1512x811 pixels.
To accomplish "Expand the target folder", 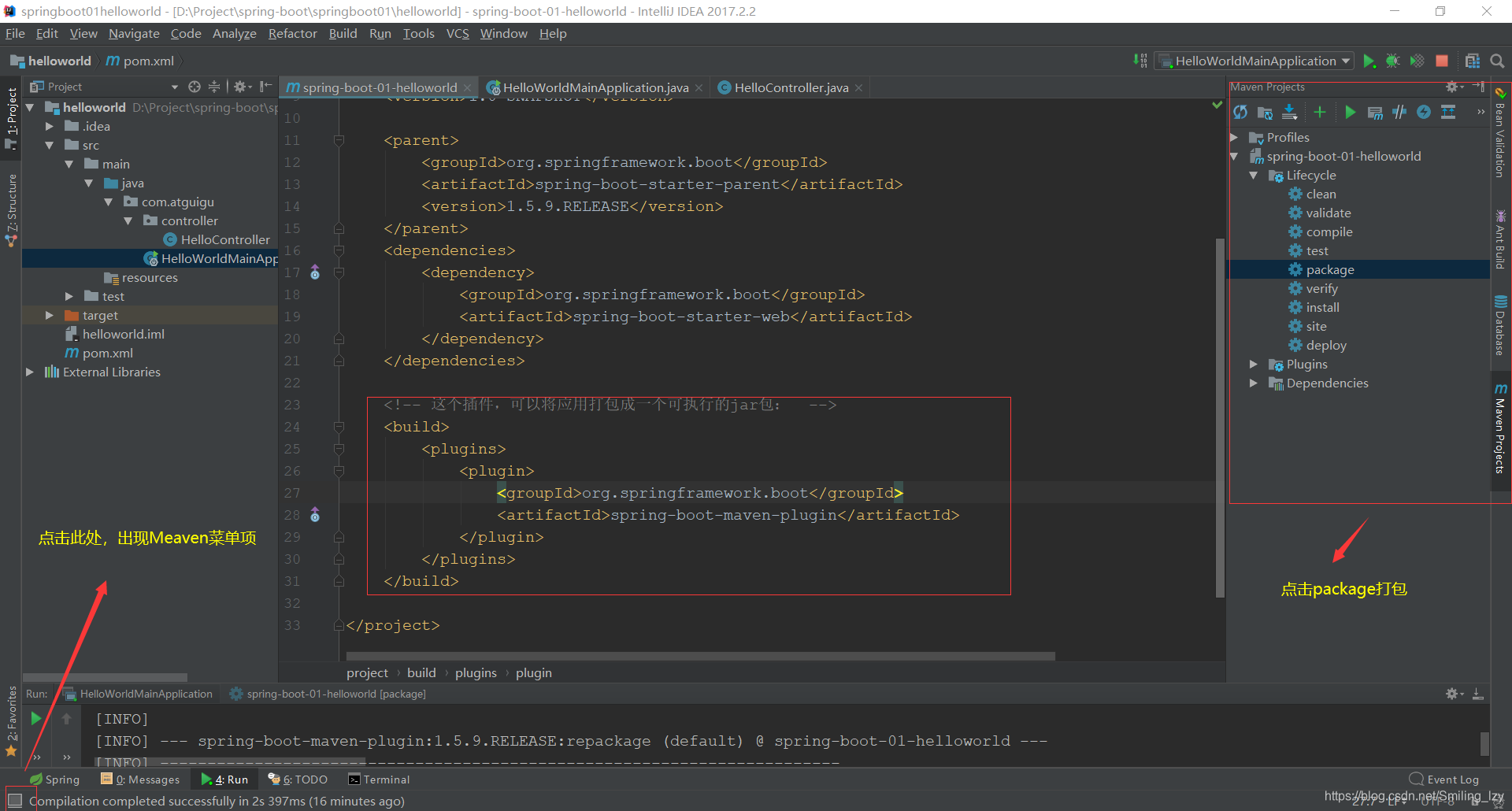I will coord(50,315).
